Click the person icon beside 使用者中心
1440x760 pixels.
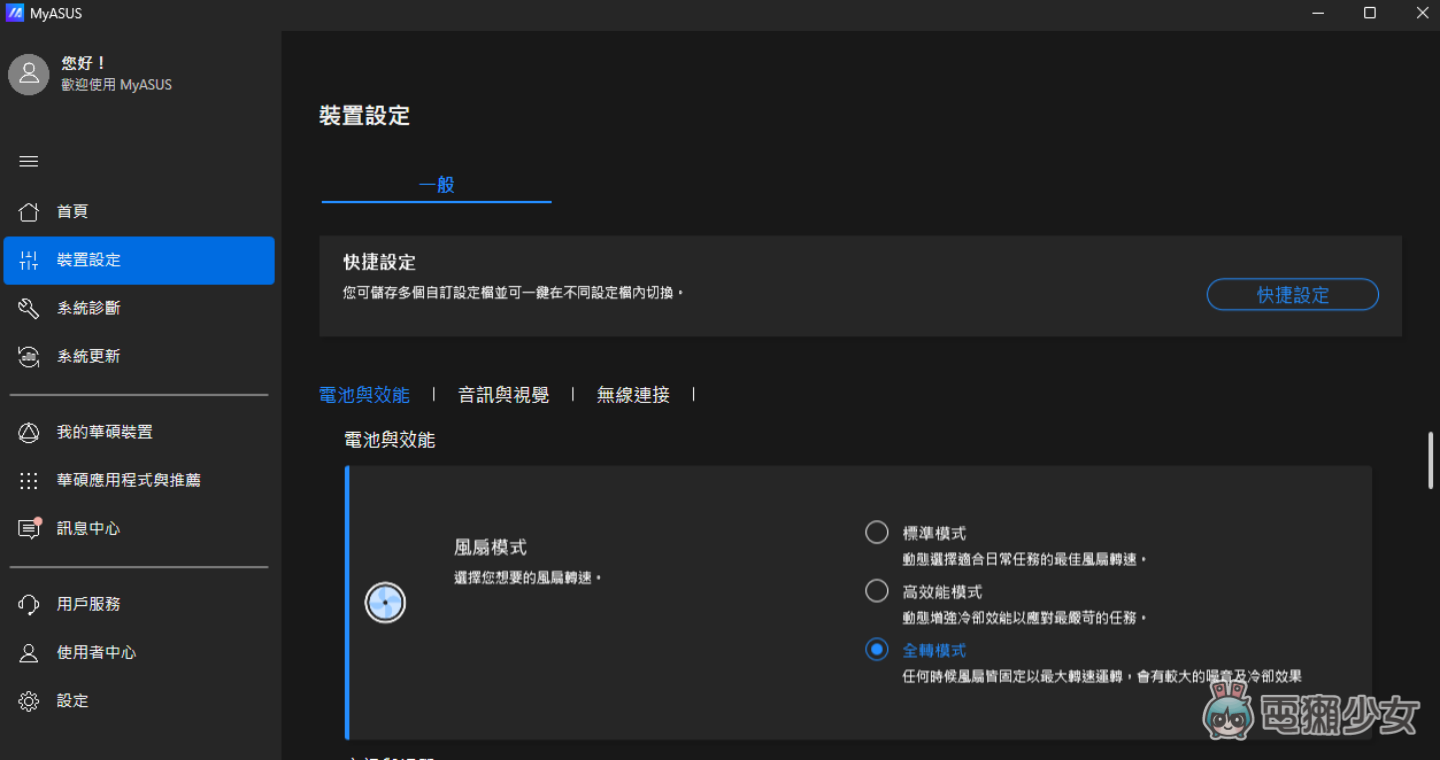tap(29, 652)
